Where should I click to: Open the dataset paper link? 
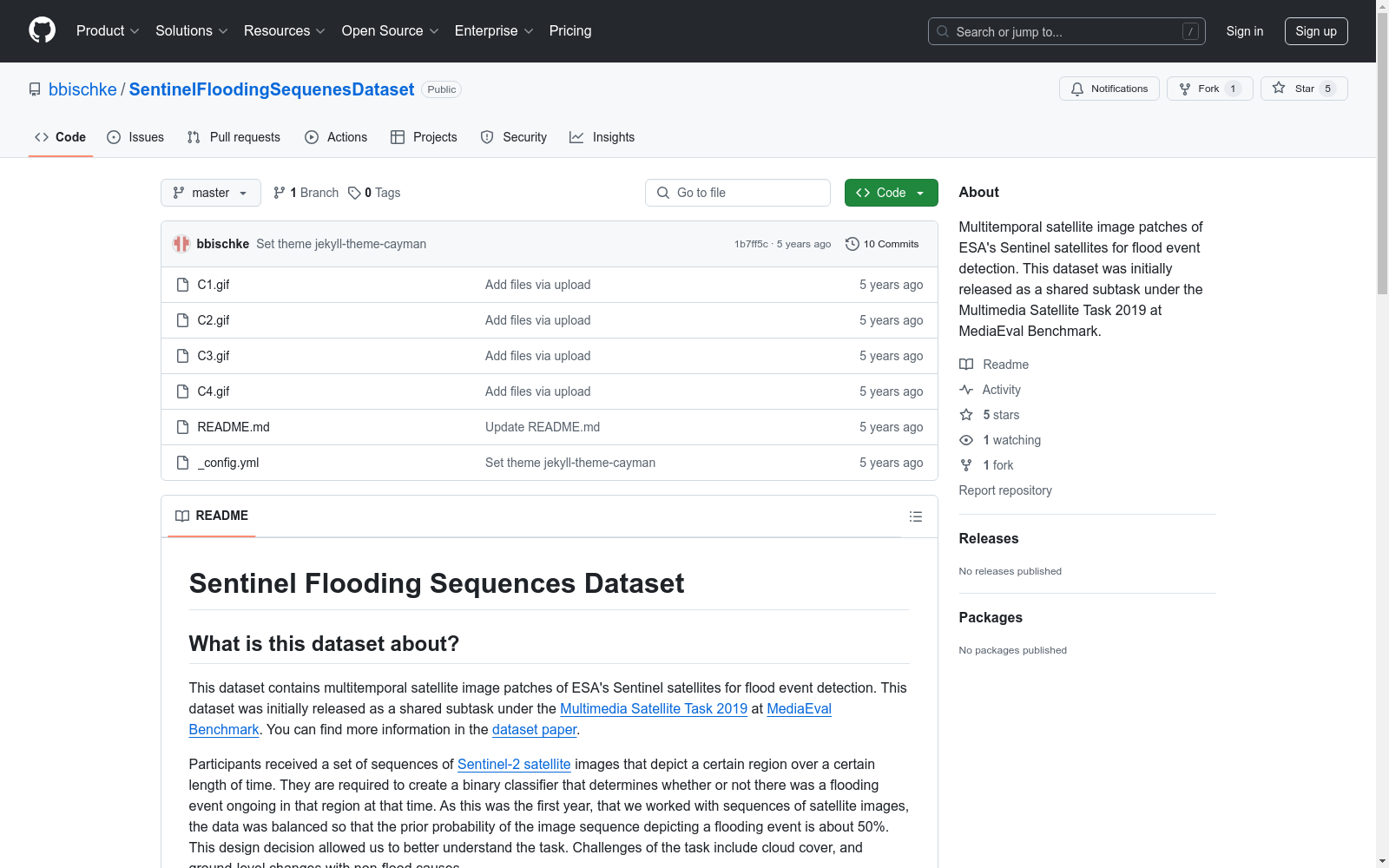(534, 729)
